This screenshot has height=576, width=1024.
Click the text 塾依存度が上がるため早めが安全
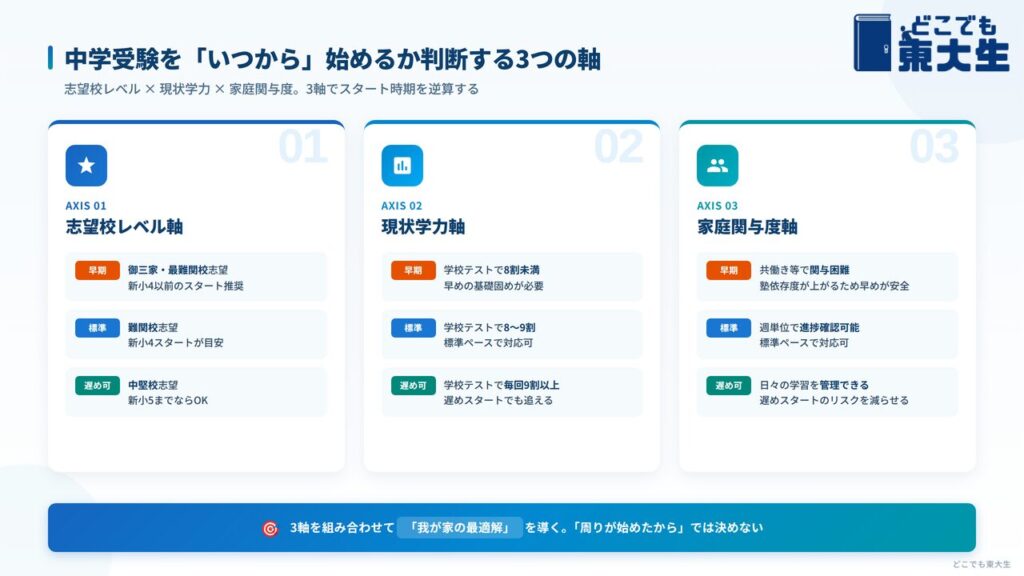tap(835, 286)
